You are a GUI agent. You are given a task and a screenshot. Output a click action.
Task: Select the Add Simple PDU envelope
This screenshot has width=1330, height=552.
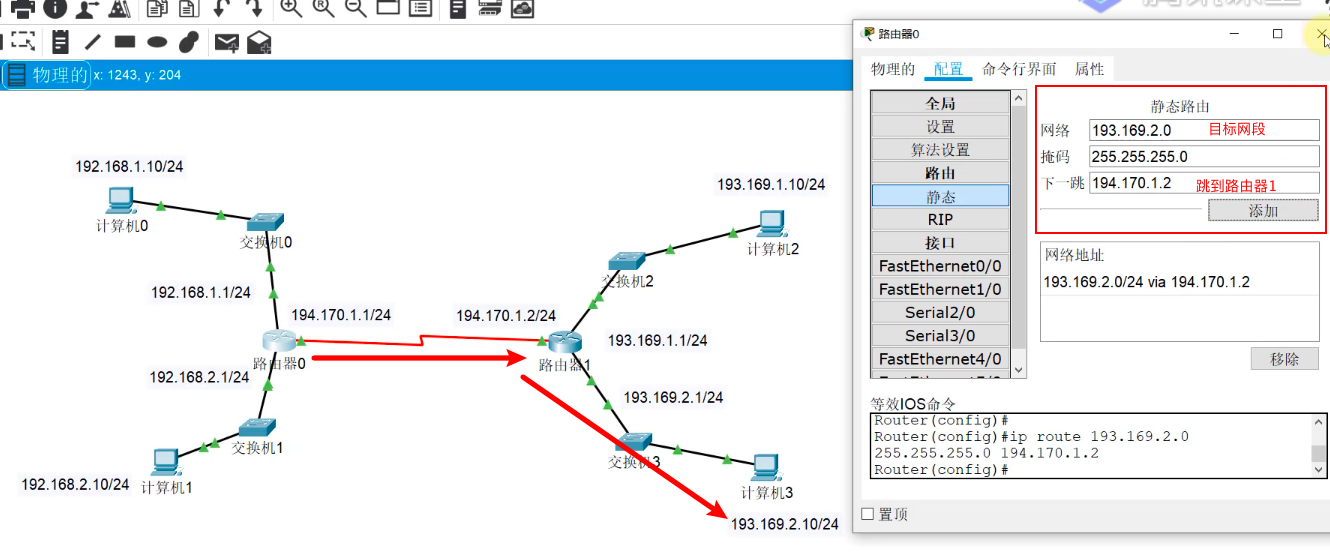tap(227, 42)
